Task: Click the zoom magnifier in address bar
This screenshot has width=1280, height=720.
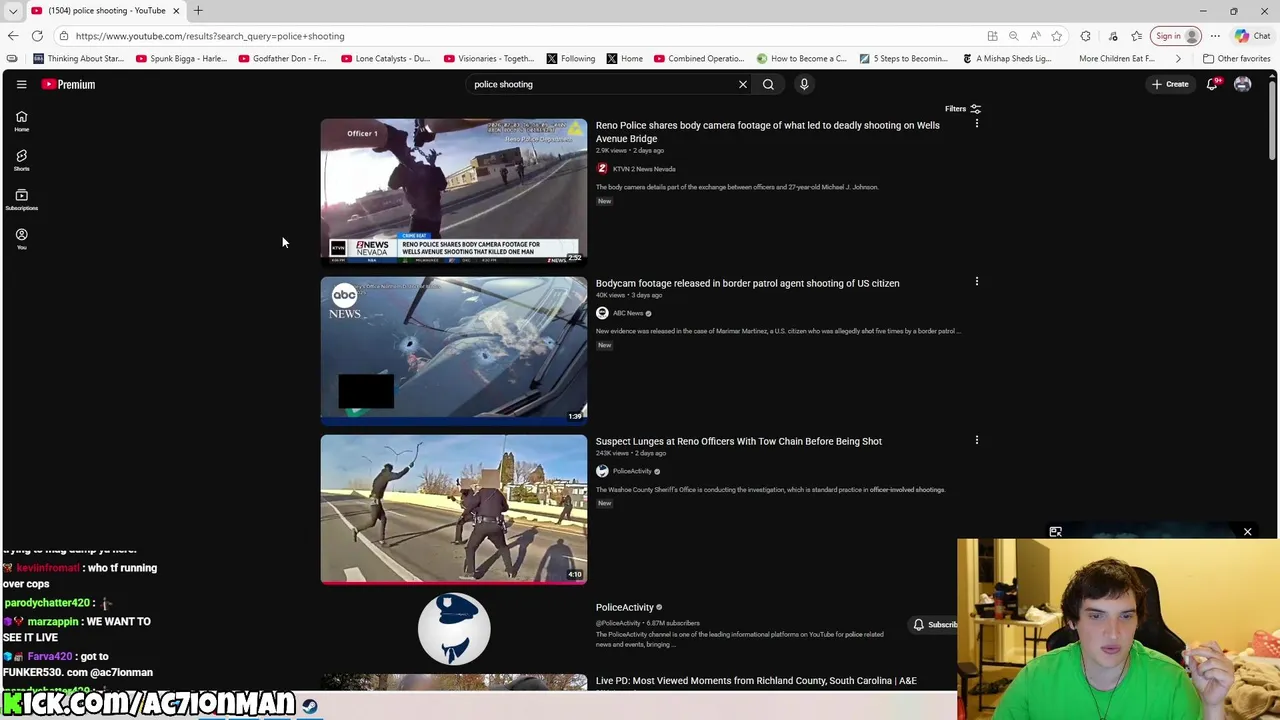Action: tap(1013, 36)
